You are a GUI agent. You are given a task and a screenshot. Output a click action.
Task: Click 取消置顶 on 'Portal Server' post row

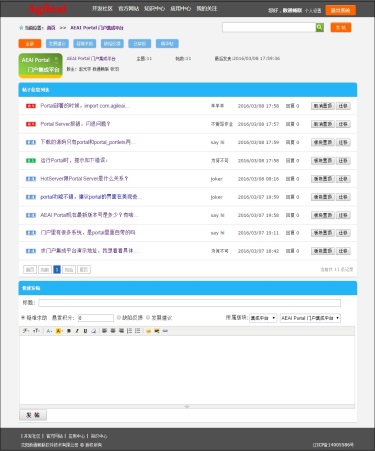tap(323, 124)
